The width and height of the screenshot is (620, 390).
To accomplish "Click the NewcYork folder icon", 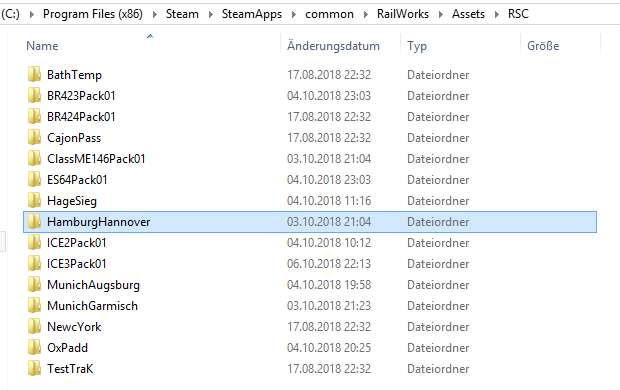I will click(x=34, y=326).
